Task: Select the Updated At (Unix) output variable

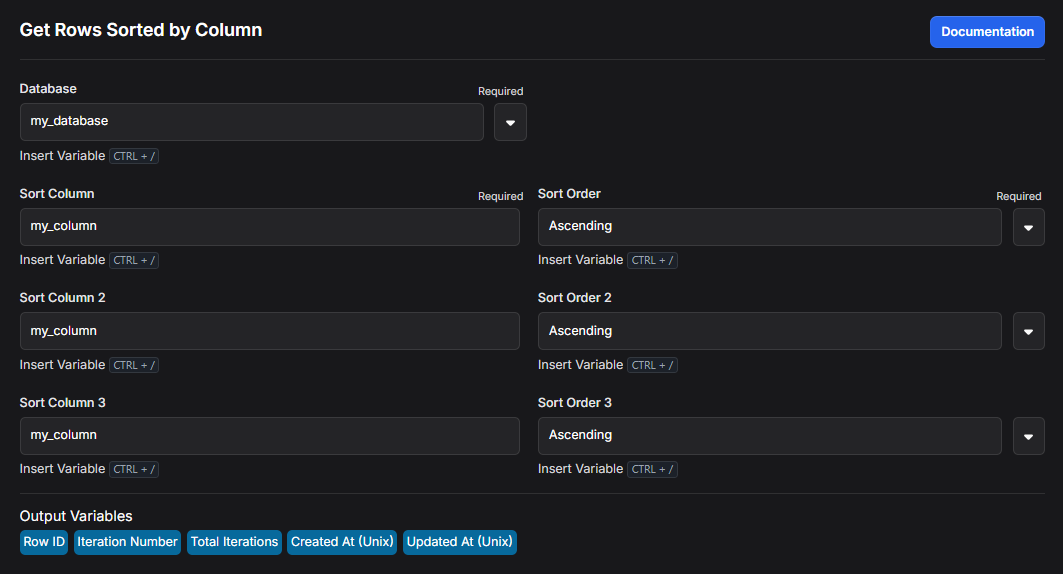Action: coord(460,542)
